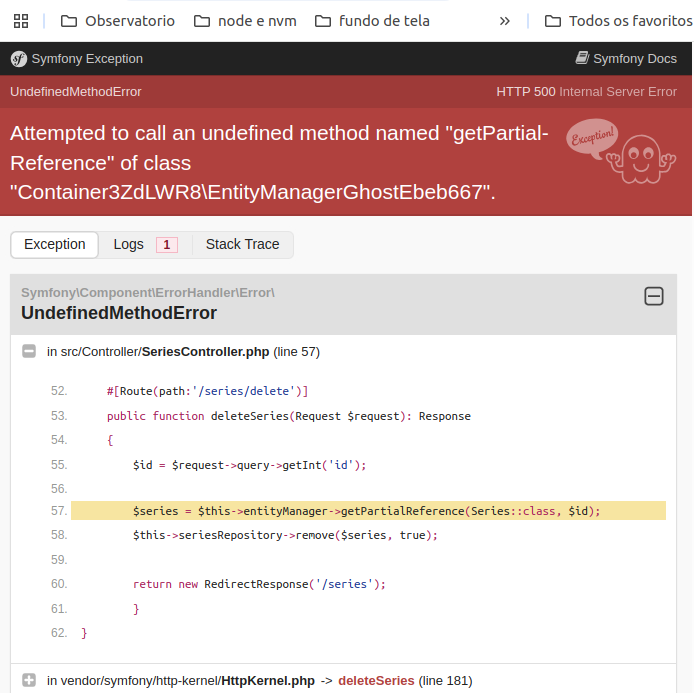This screenshot has width=694, height=693.
Task: Click the Symfony Docs book icon
Action: tap(582, 58)
